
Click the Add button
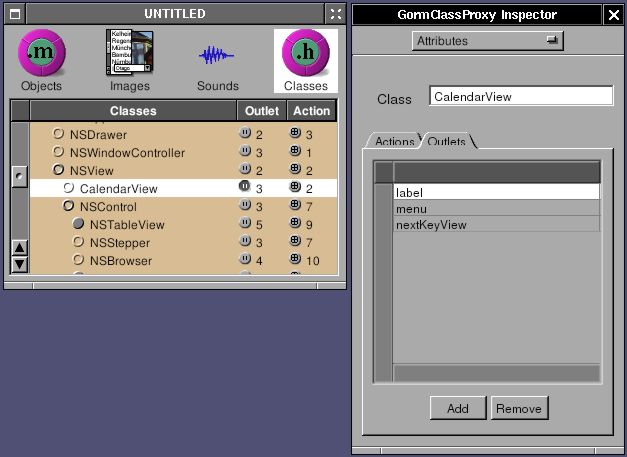point(458,408)
